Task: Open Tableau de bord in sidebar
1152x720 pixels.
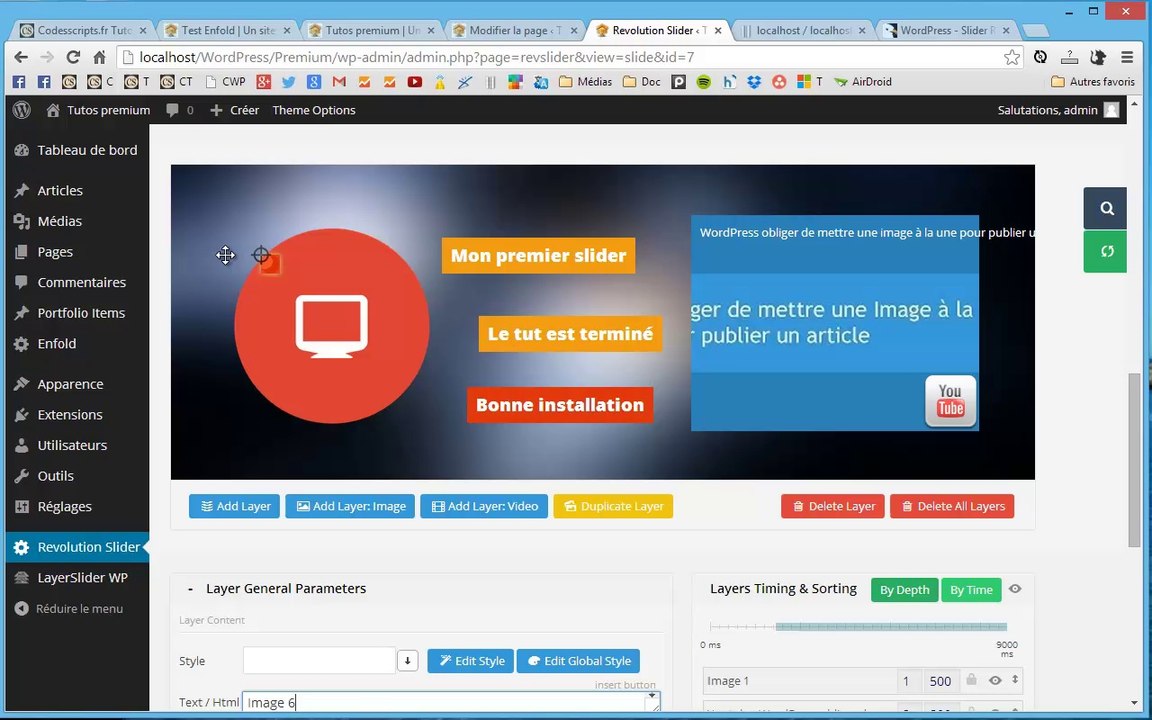Action: 77,150
